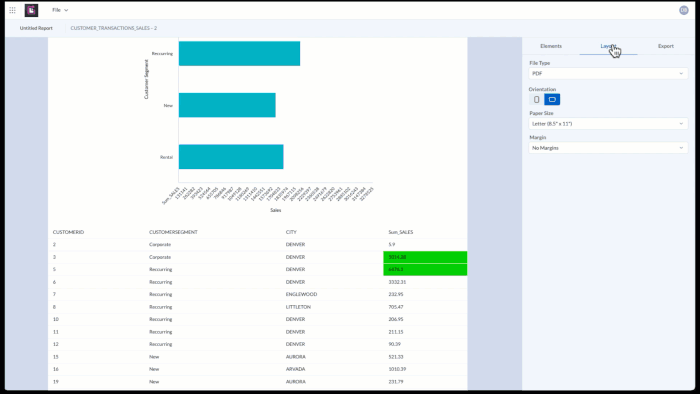The width and height of the screenshot is (700, 394).
Task: Click the CUSTOMERSEGMENT column header
Action: pyautogui.click(x=173, y=232)
